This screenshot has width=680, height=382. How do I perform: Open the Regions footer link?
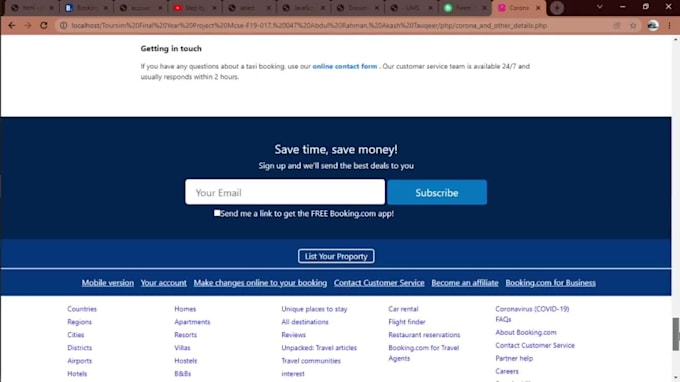pos(79,322)
